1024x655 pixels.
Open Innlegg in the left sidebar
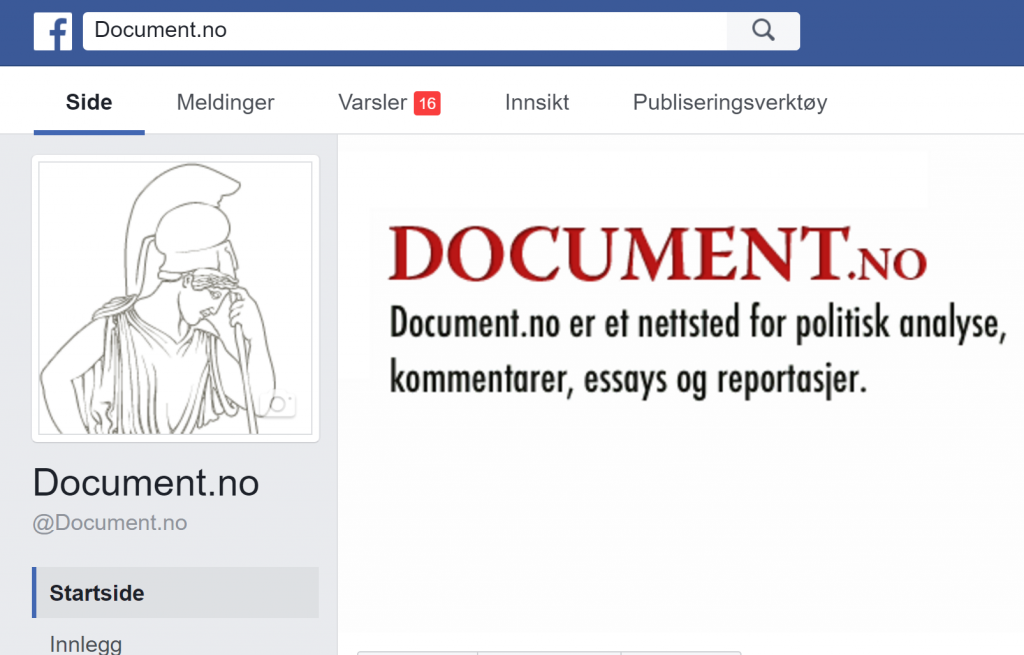point(86,643)
